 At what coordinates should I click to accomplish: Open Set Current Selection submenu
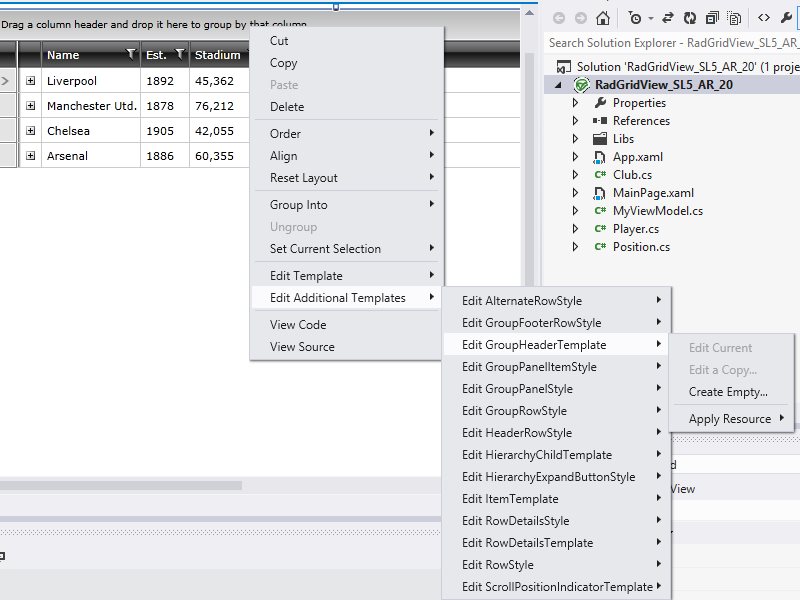pos(346,248)
